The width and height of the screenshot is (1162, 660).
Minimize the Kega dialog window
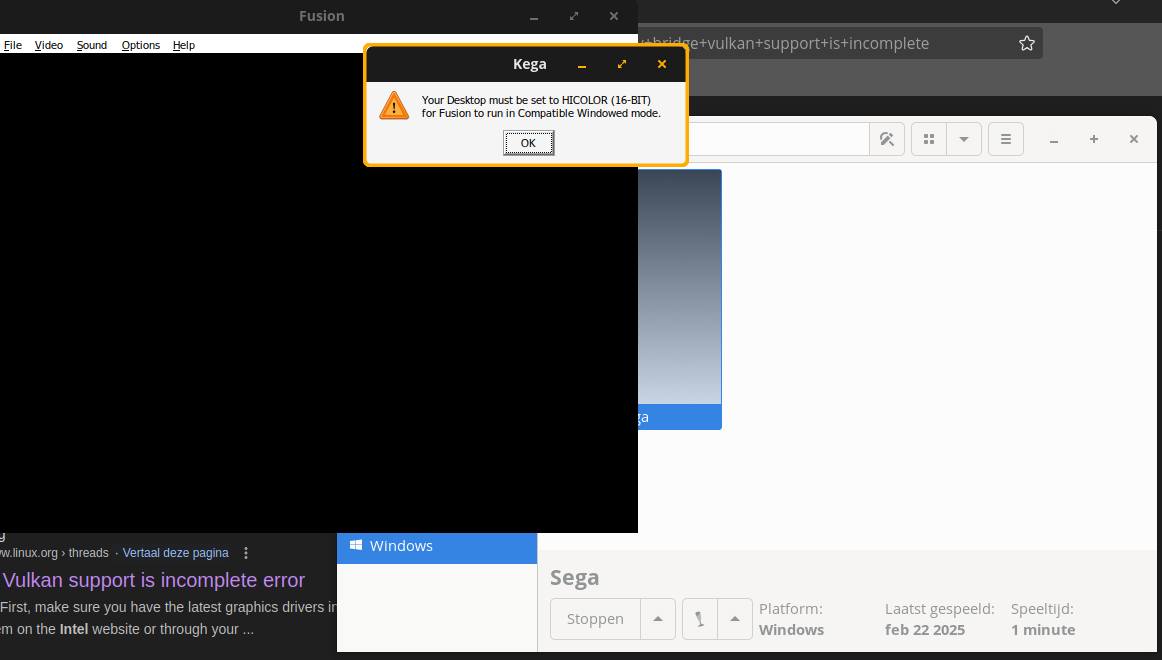coord(582,64)
